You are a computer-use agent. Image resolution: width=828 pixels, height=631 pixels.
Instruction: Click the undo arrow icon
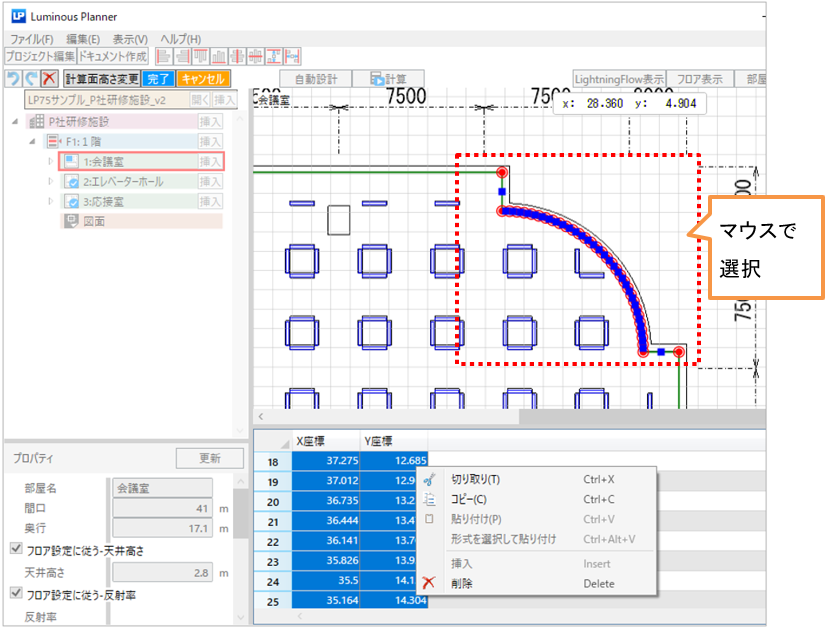tap(12, 78)
